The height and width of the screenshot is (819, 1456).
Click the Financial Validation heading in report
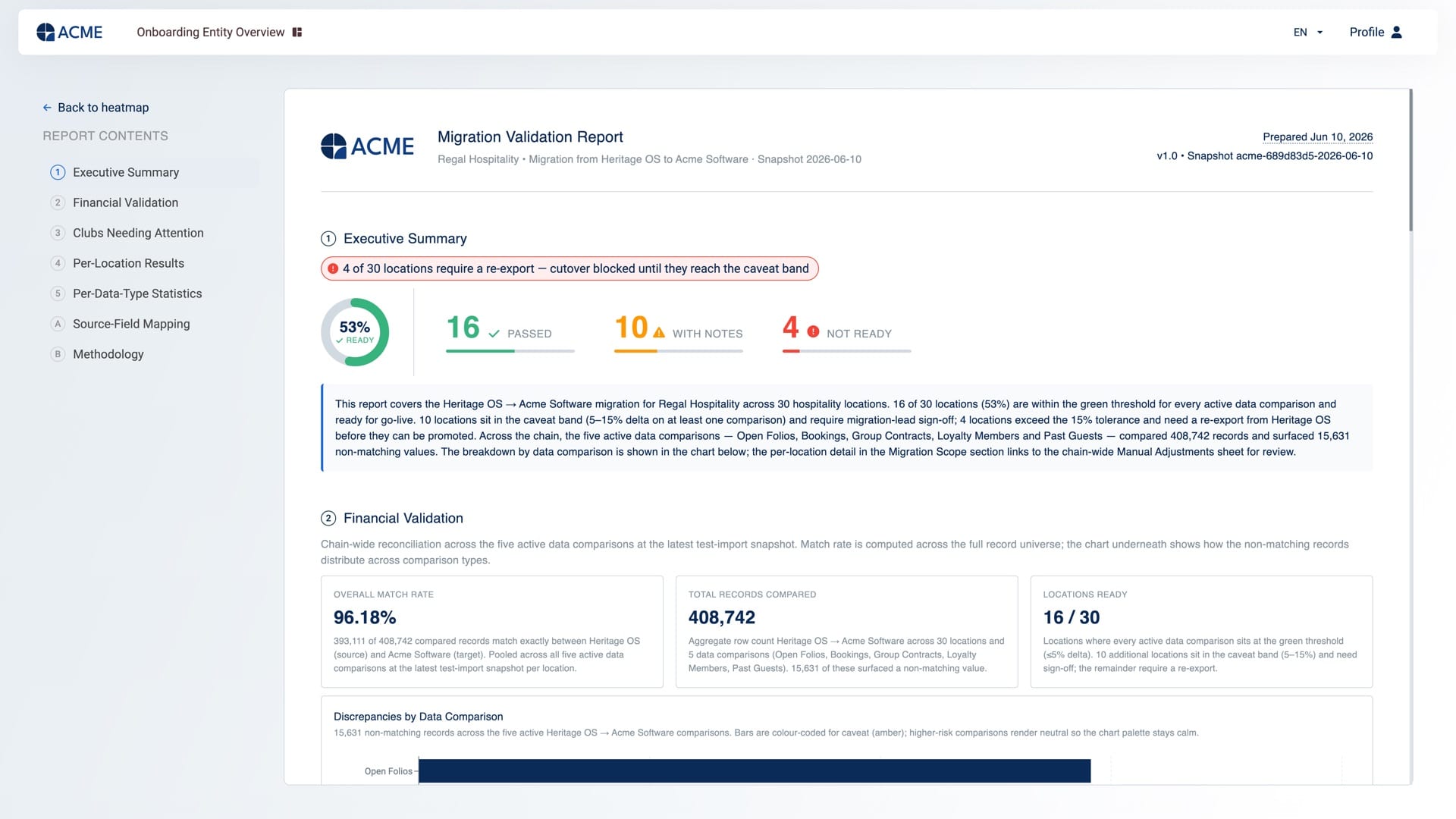click(x=403, y=519)
